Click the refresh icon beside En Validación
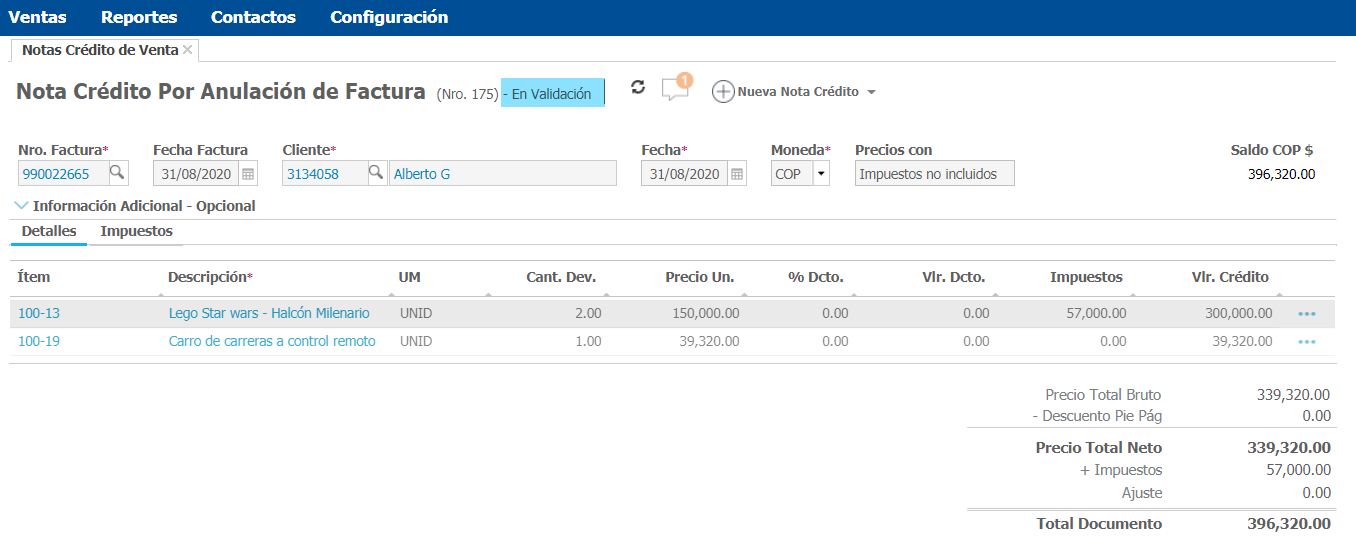 [x=638, y=88]
